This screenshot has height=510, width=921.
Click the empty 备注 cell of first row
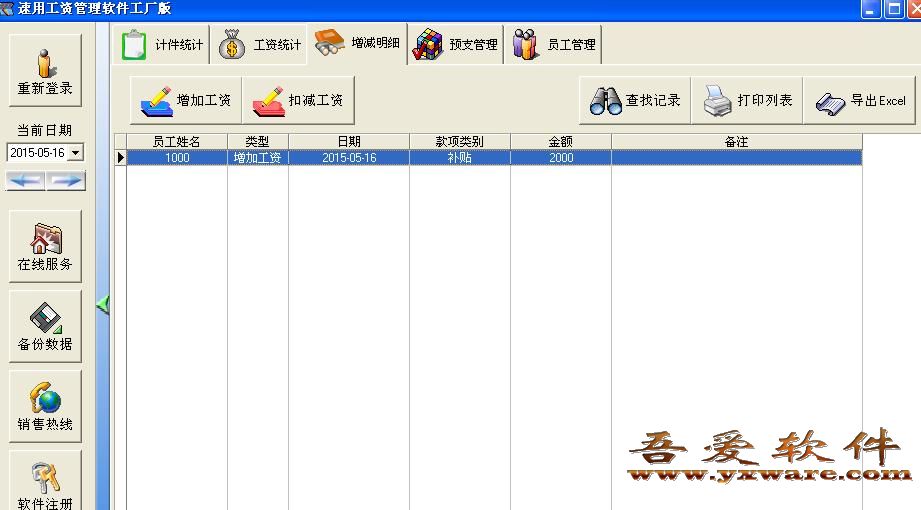click(x=737, y=157)
